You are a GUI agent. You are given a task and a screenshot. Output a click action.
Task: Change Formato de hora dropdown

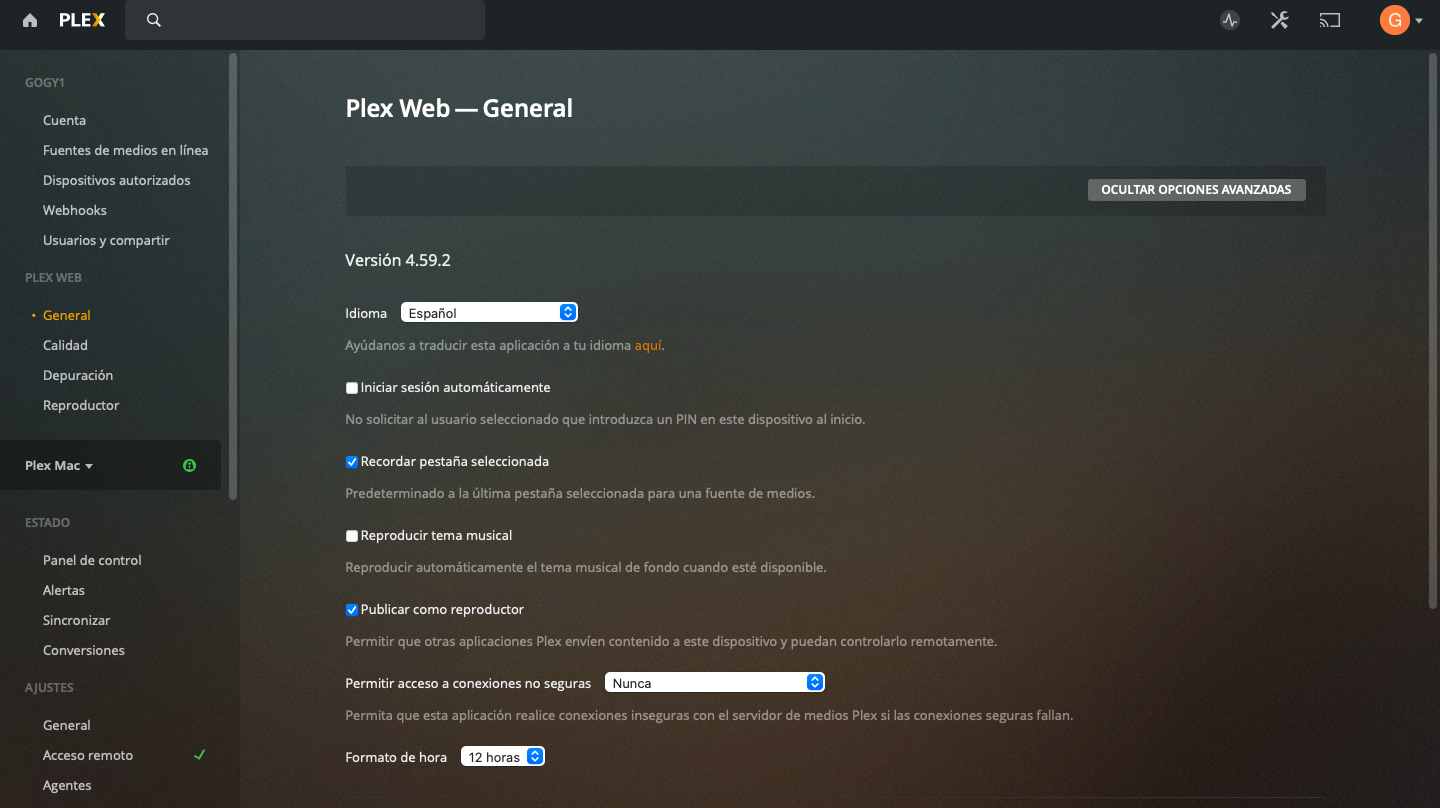[x=502, y=757]
